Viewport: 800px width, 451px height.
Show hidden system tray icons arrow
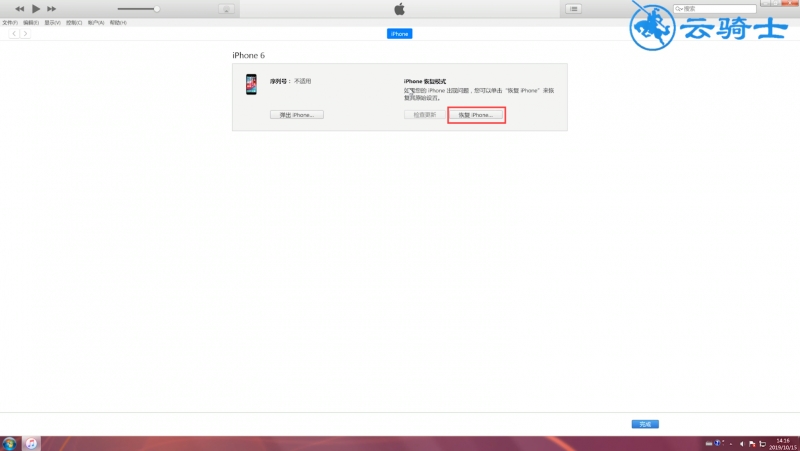pos(731,444)
